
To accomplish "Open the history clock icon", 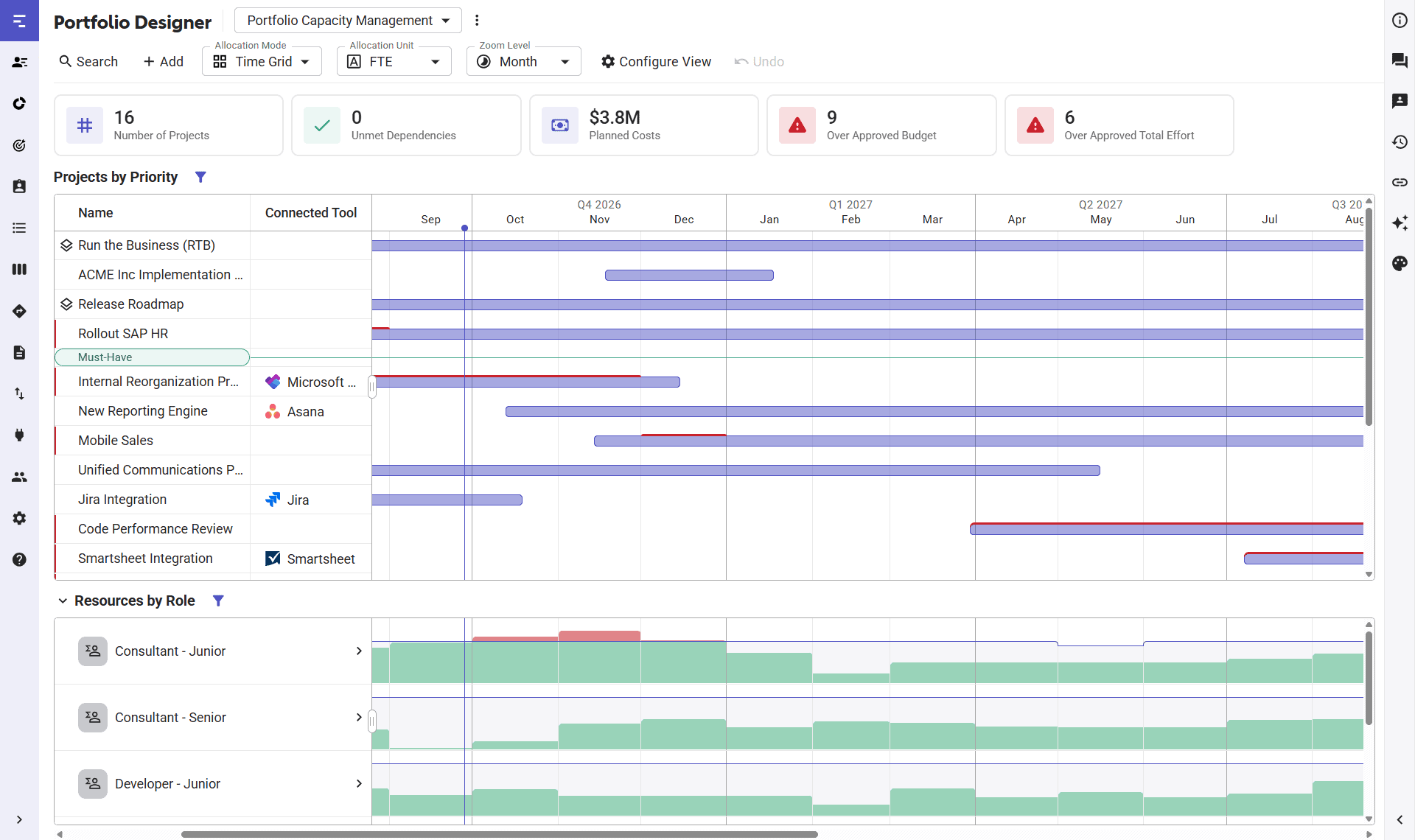I will (x=1400, y=141).
